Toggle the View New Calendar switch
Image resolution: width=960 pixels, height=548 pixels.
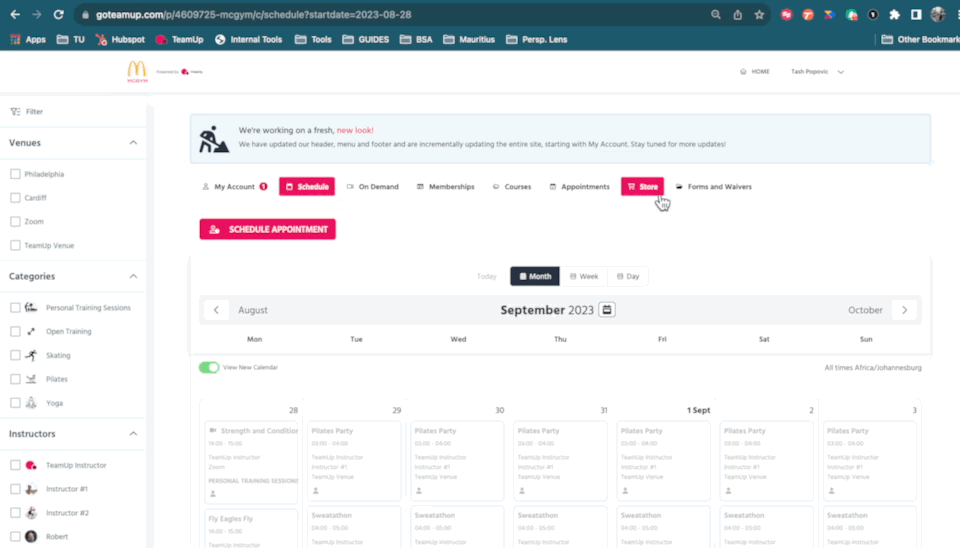[209, 367]
